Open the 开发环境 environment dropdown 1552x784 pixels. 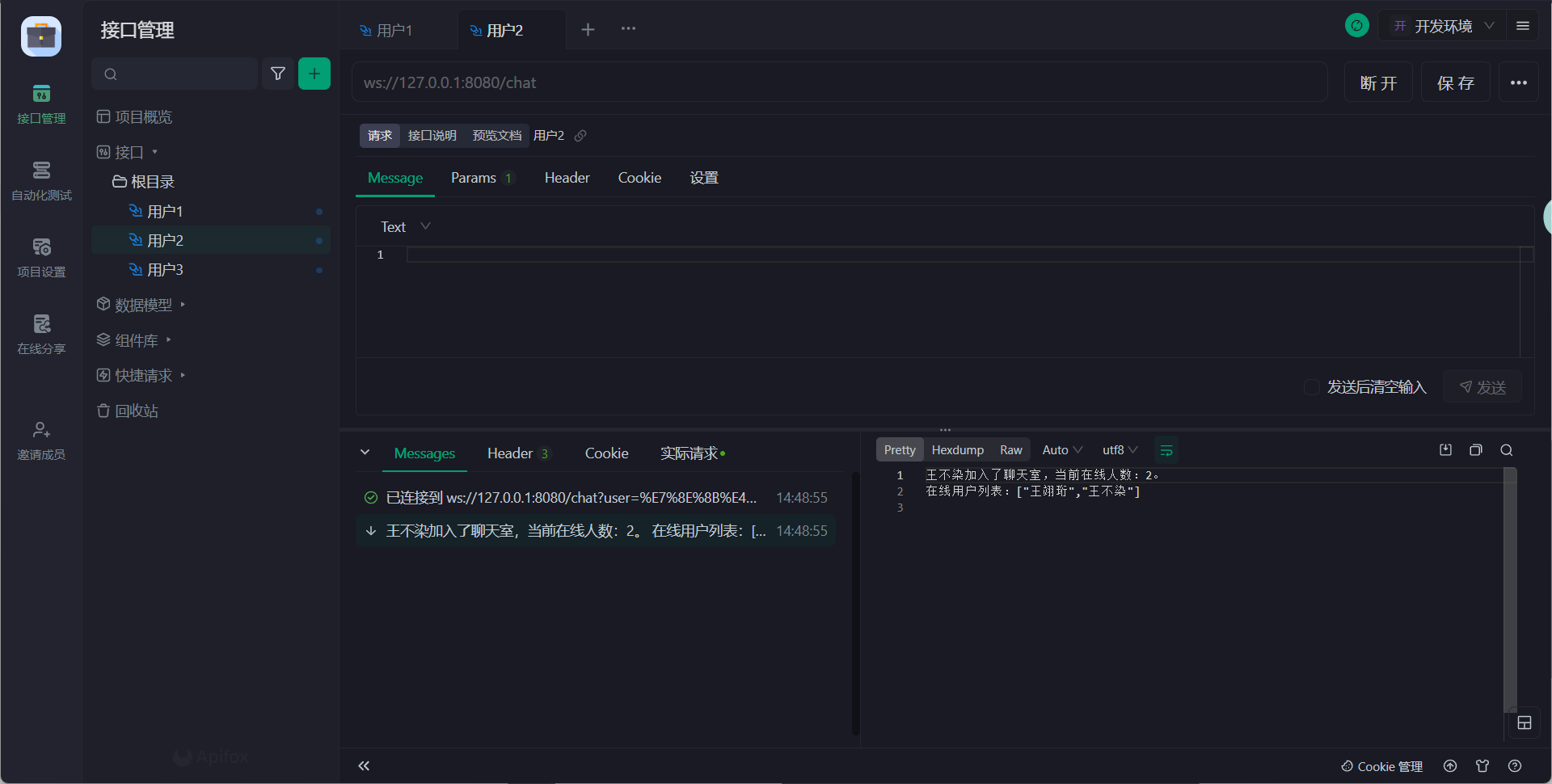(x=1445, y=25)
